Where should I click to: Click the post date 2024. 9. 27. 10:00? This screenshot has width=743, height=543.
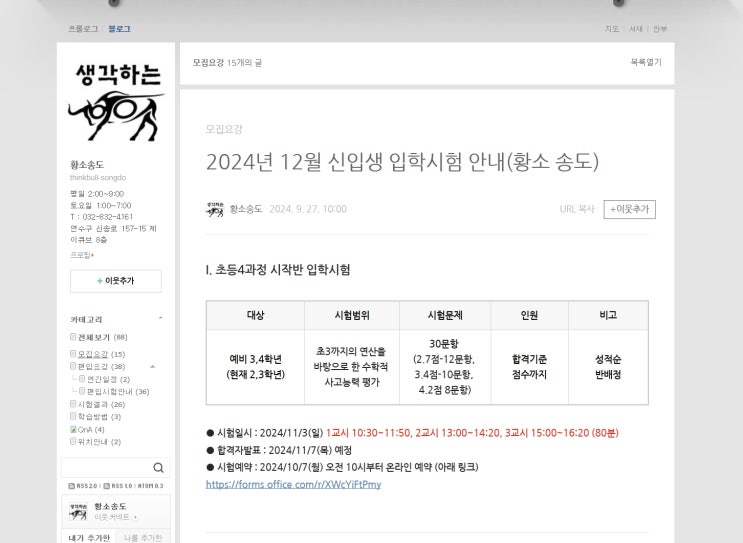point(308,209)
